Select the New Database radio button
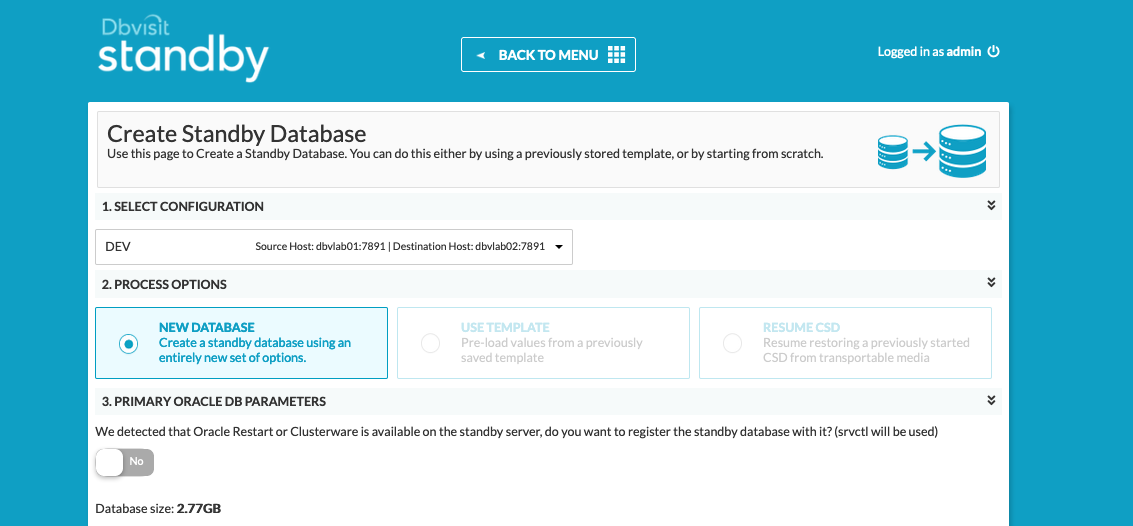This screenshot has height=526, width=1133. [129, 344]
